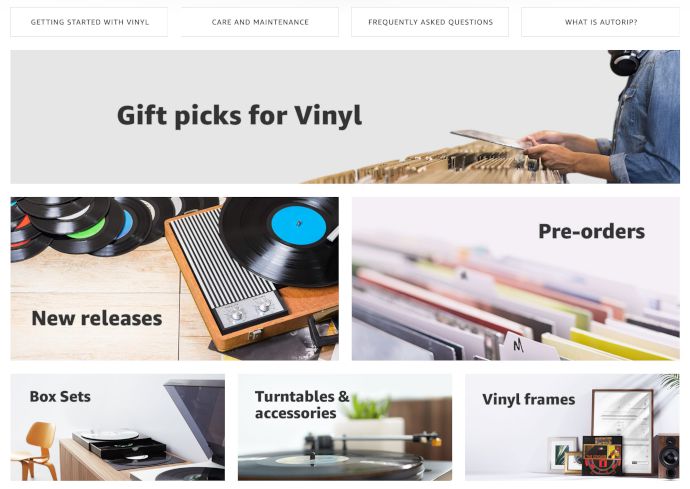The width and height of the screenshot is (690, 489).
Task: Click the framed album art in Vinyl frames
Action: [x=602, y=456]
